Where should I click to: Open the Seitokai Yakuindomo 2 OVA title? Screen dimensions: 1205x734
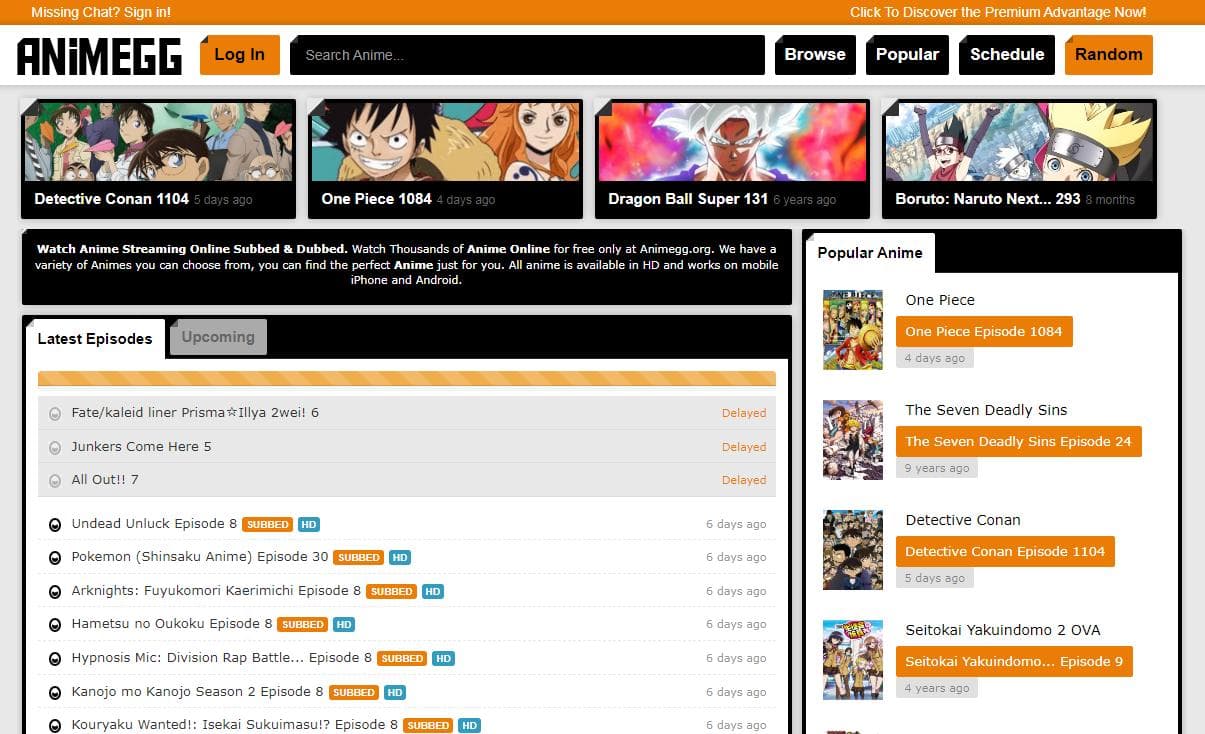coord(1003,630)
